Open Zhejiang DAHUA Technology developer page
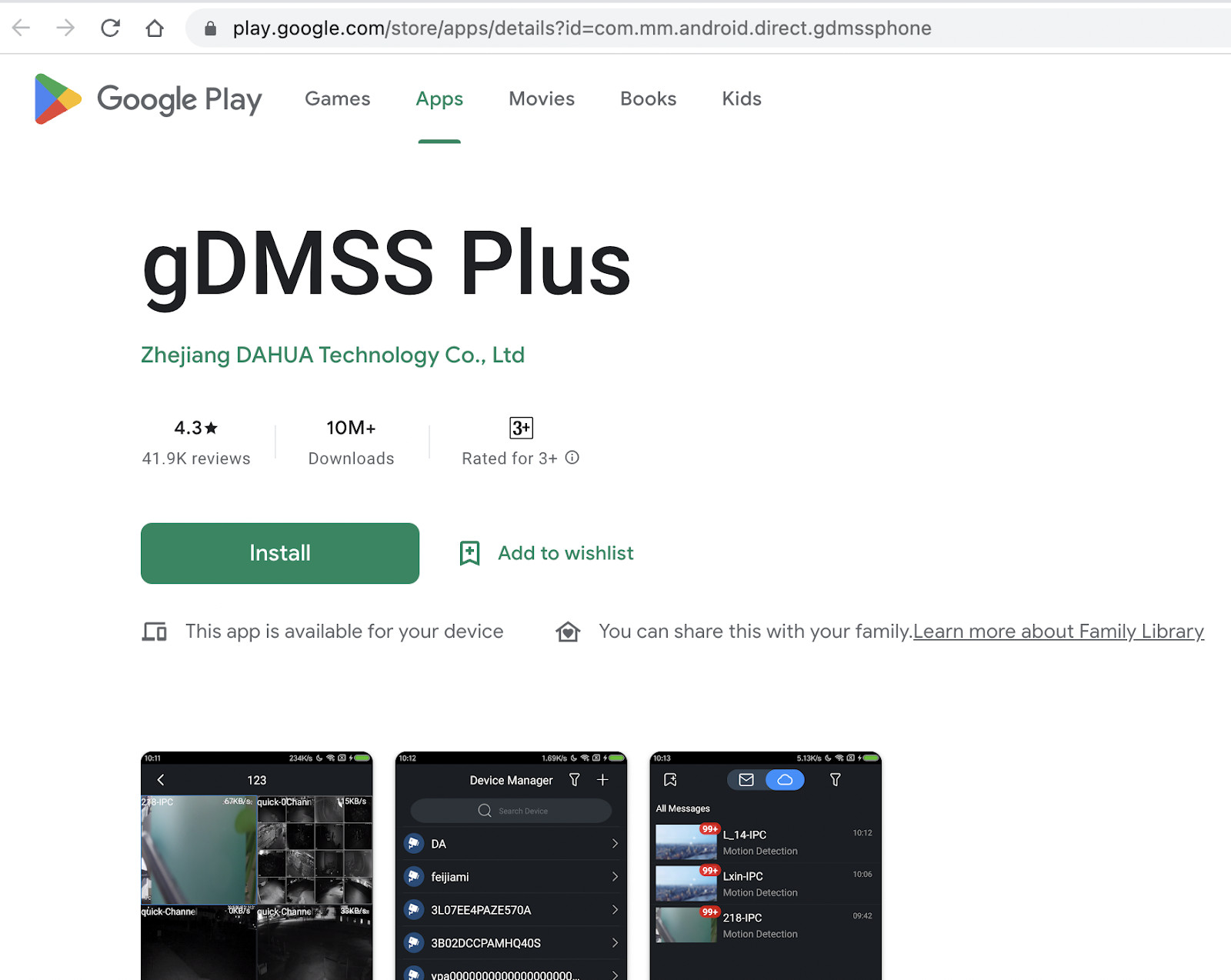The image size is (1231, 980). (332, 355)
